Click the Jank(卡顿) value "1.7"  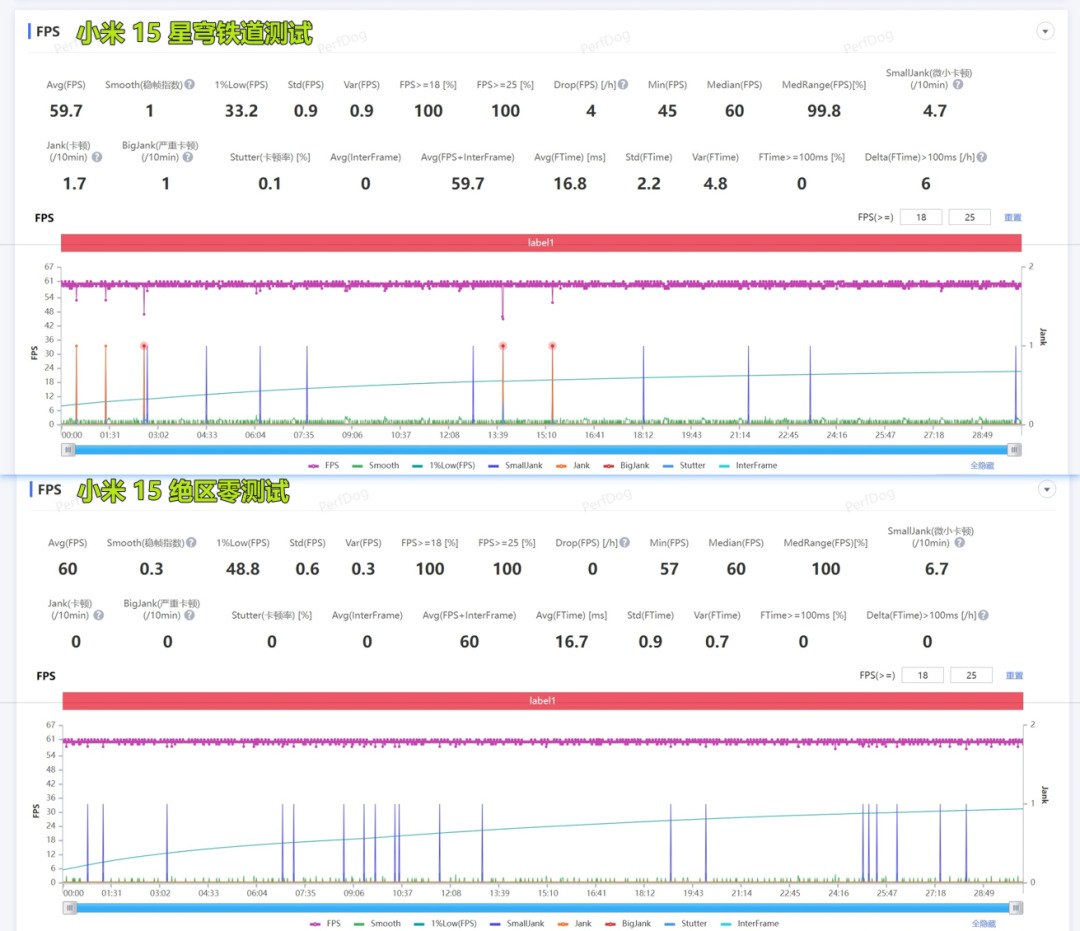pyautogui.click(x=74, y=184)
